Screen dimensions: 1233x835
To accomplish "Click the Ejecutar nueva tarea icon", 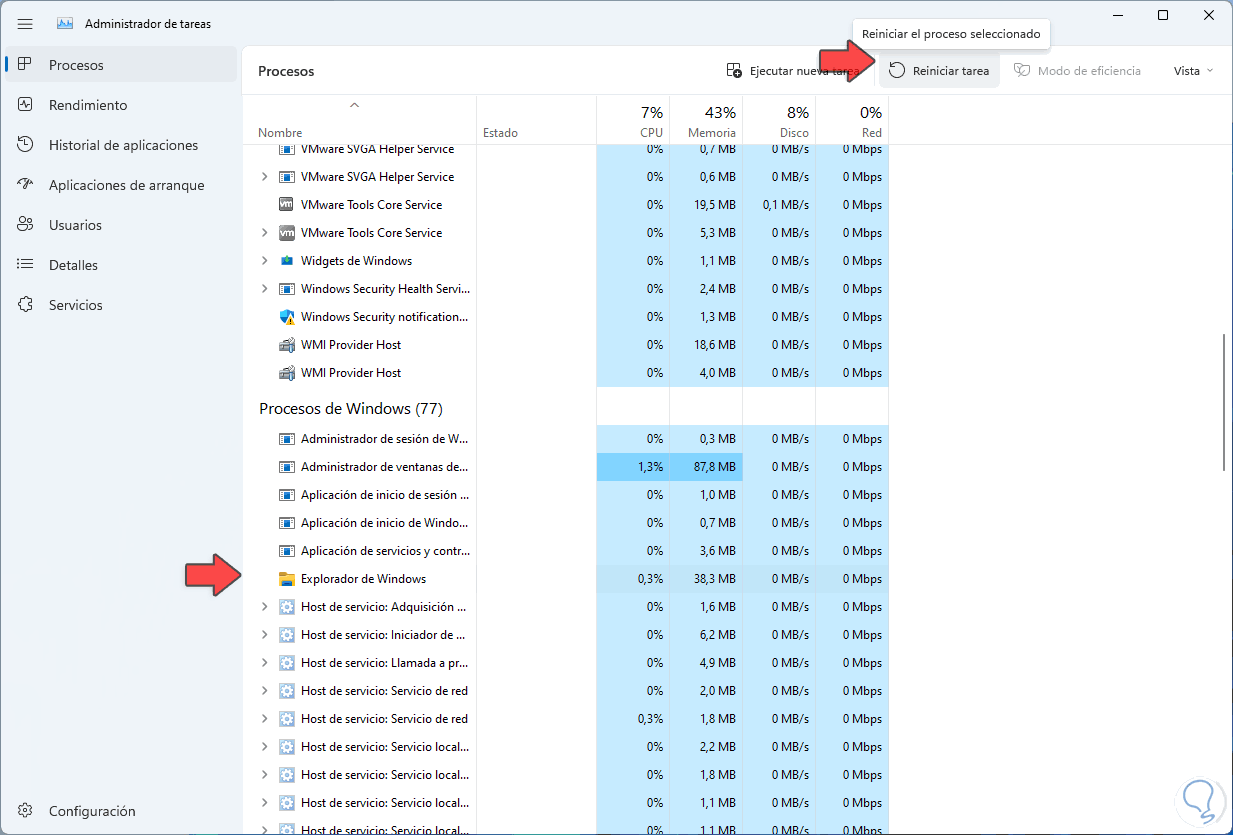I will click(734, 71).
